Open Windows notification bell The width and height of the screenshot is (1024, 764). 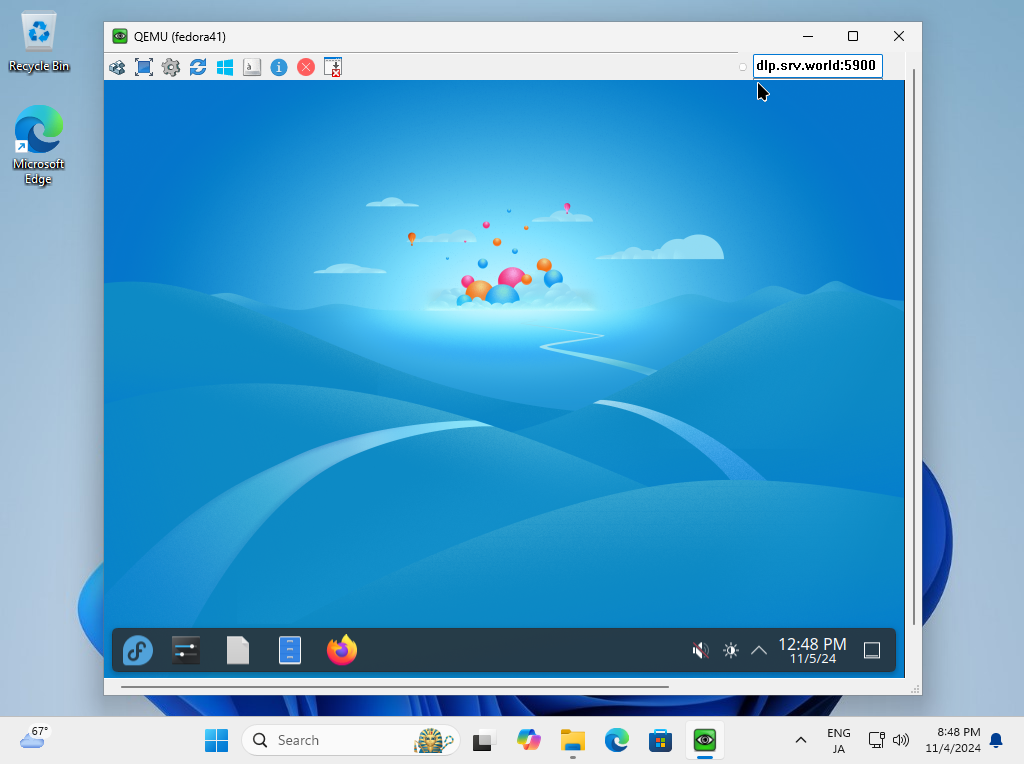pos(996,740)
